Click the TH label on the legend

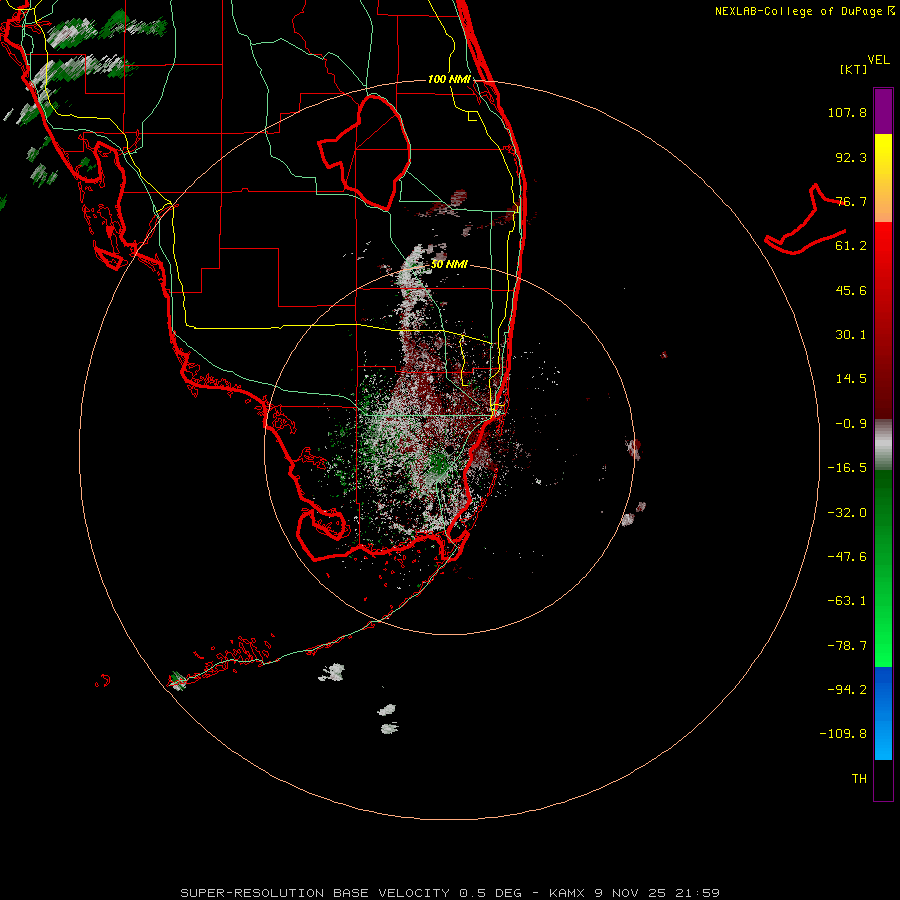(x=859, y=779)
